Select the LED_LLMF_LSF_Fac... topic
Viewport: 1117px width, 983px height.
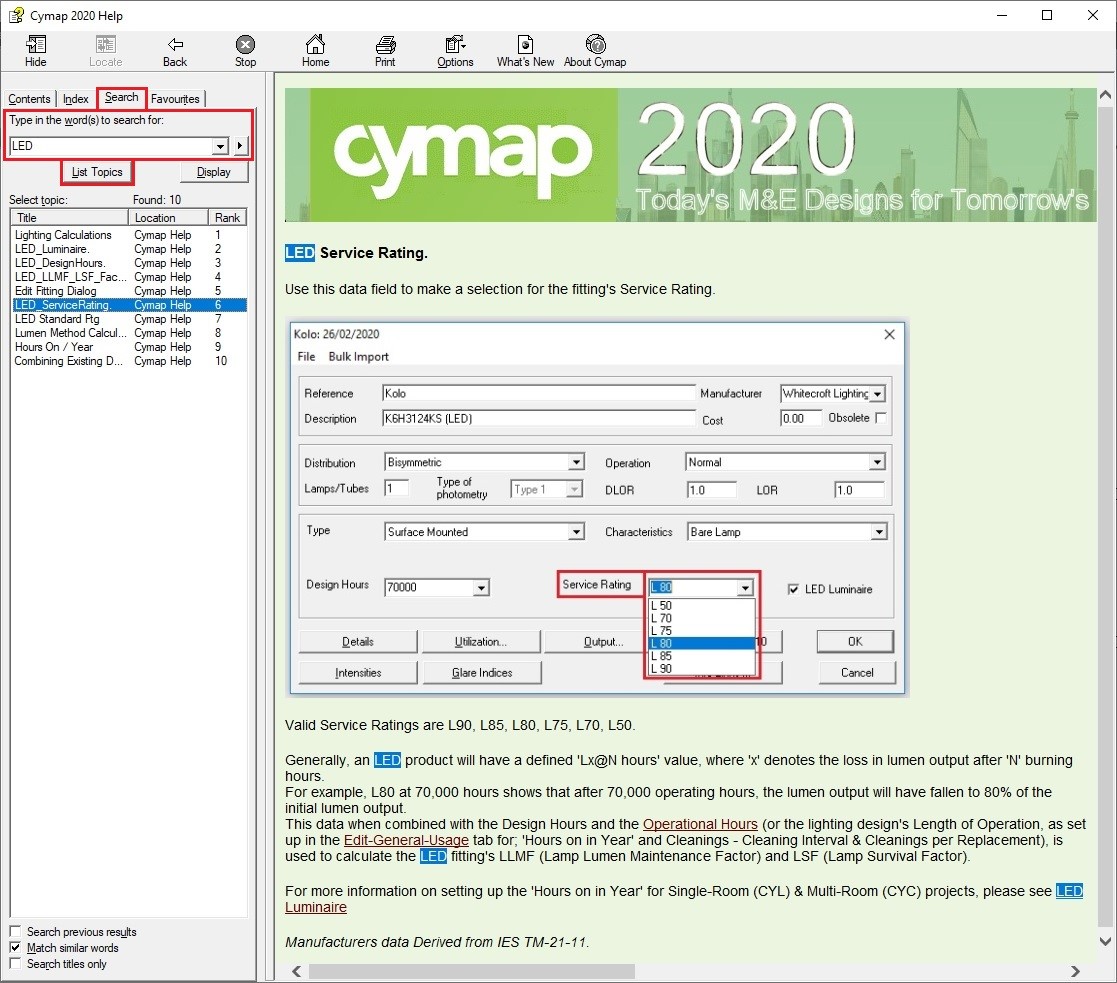pyautogui.click(x=129, y=277)
